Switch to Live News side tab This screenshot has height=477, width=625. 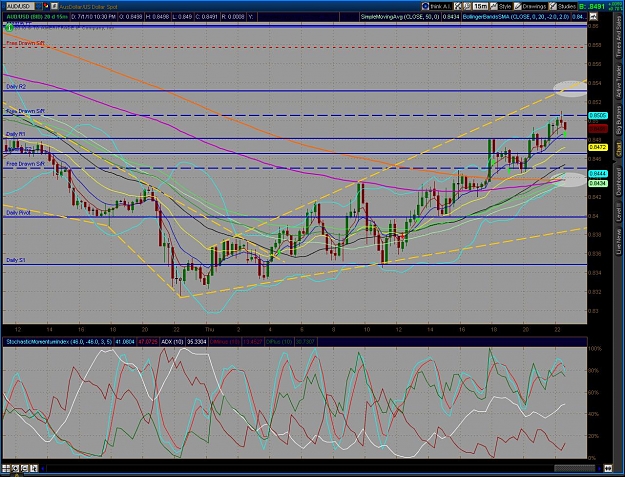pyautogui.click(x=619, y=241)
